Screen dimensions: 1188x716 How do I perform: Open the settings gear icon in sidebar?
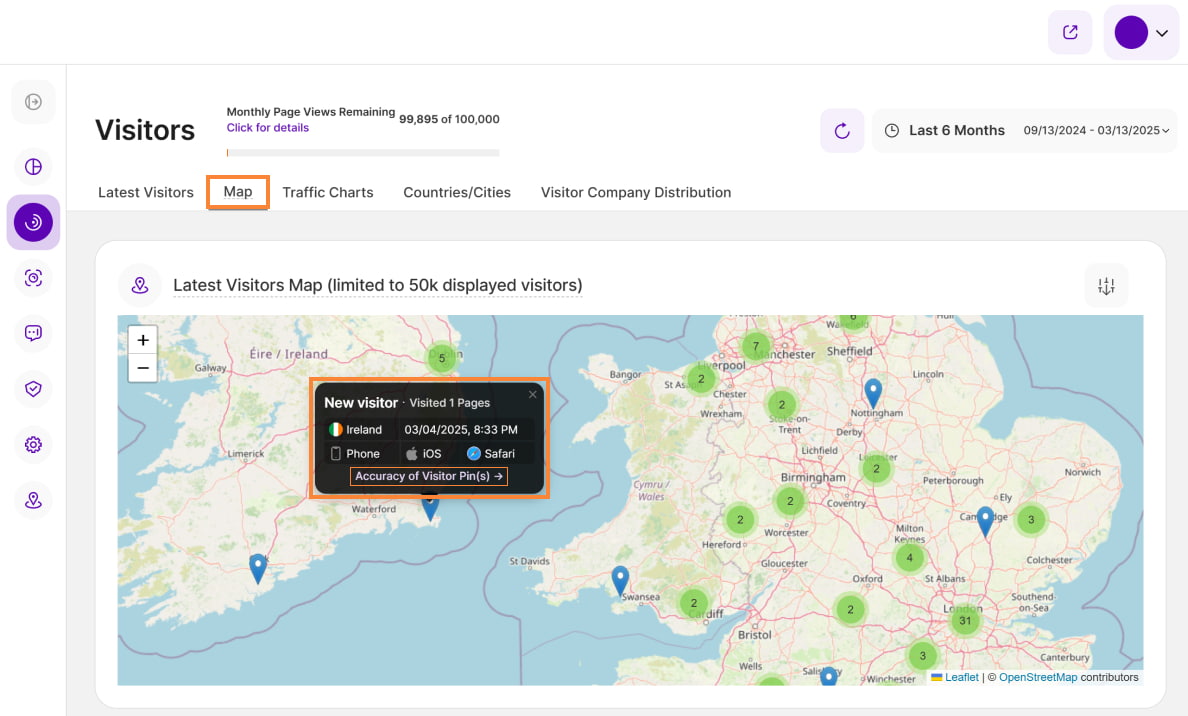33,444
